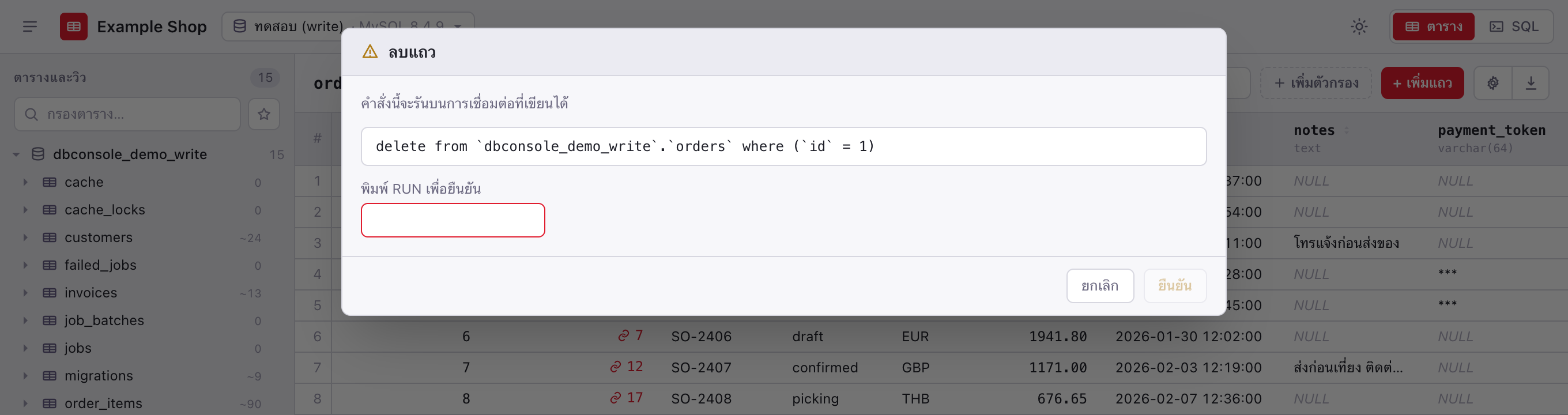Screen dimensions: 1568x415
Task: Expand the customers table chevron
Action: [25, 237]
